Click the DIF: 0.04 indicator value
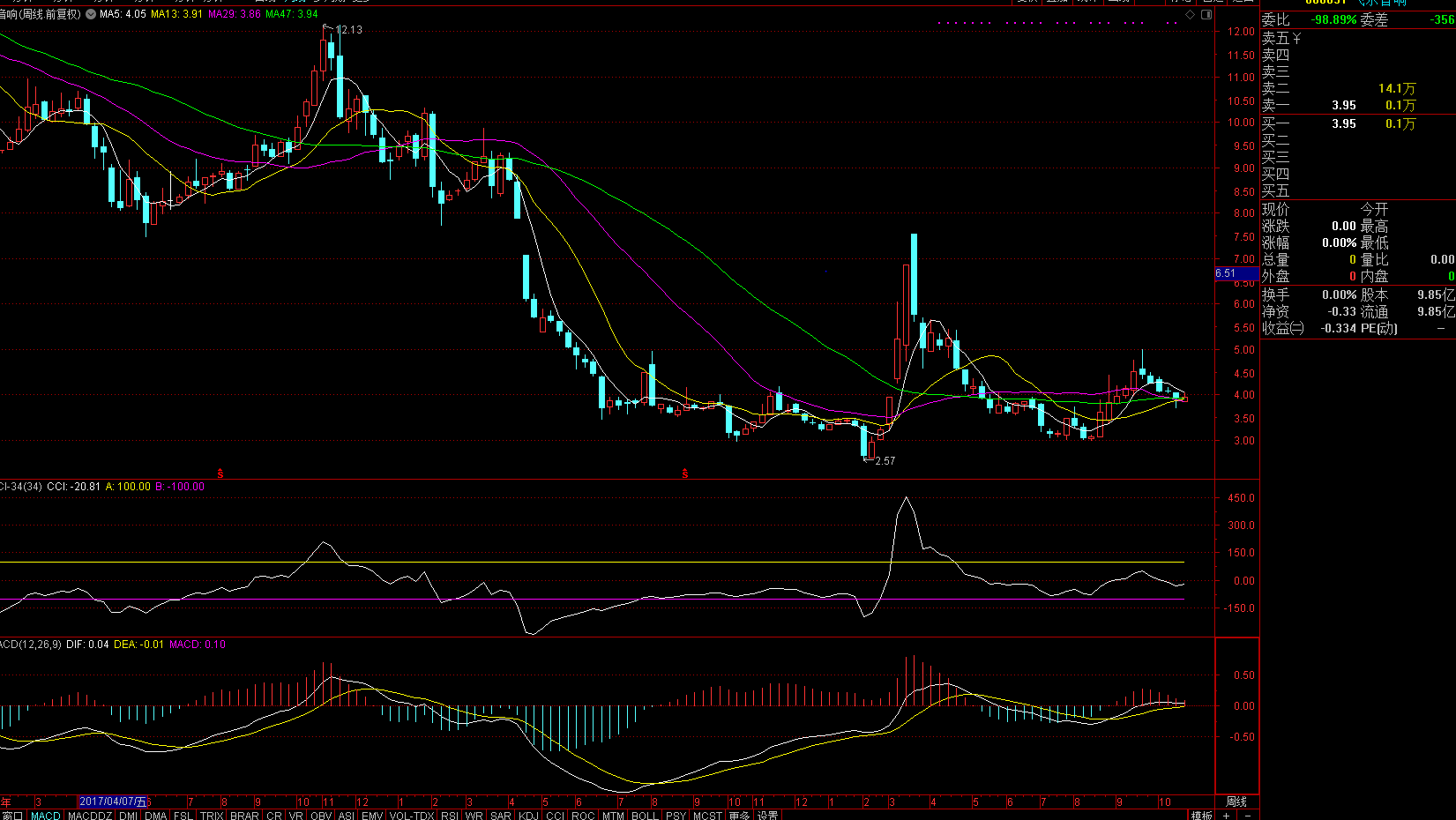The height and width of the screenshot is (820, 1456). pos(87,645)
